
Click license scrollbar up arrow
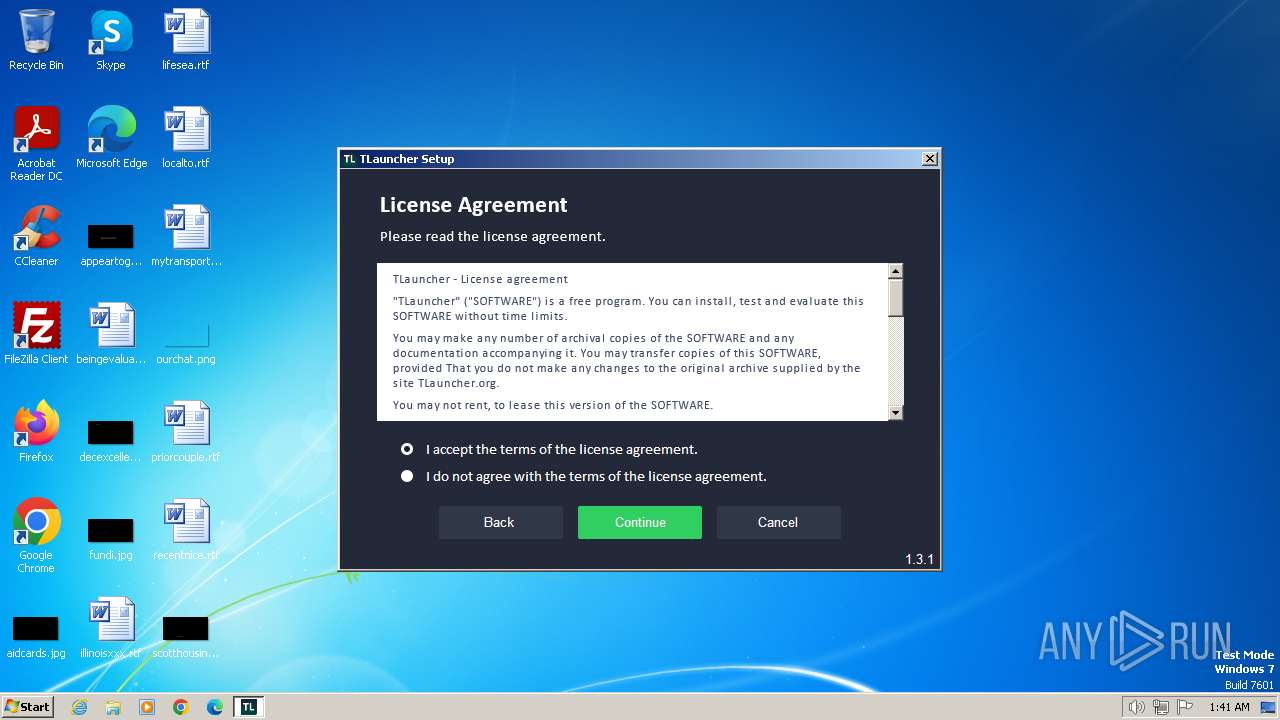(x=896, y=271)
